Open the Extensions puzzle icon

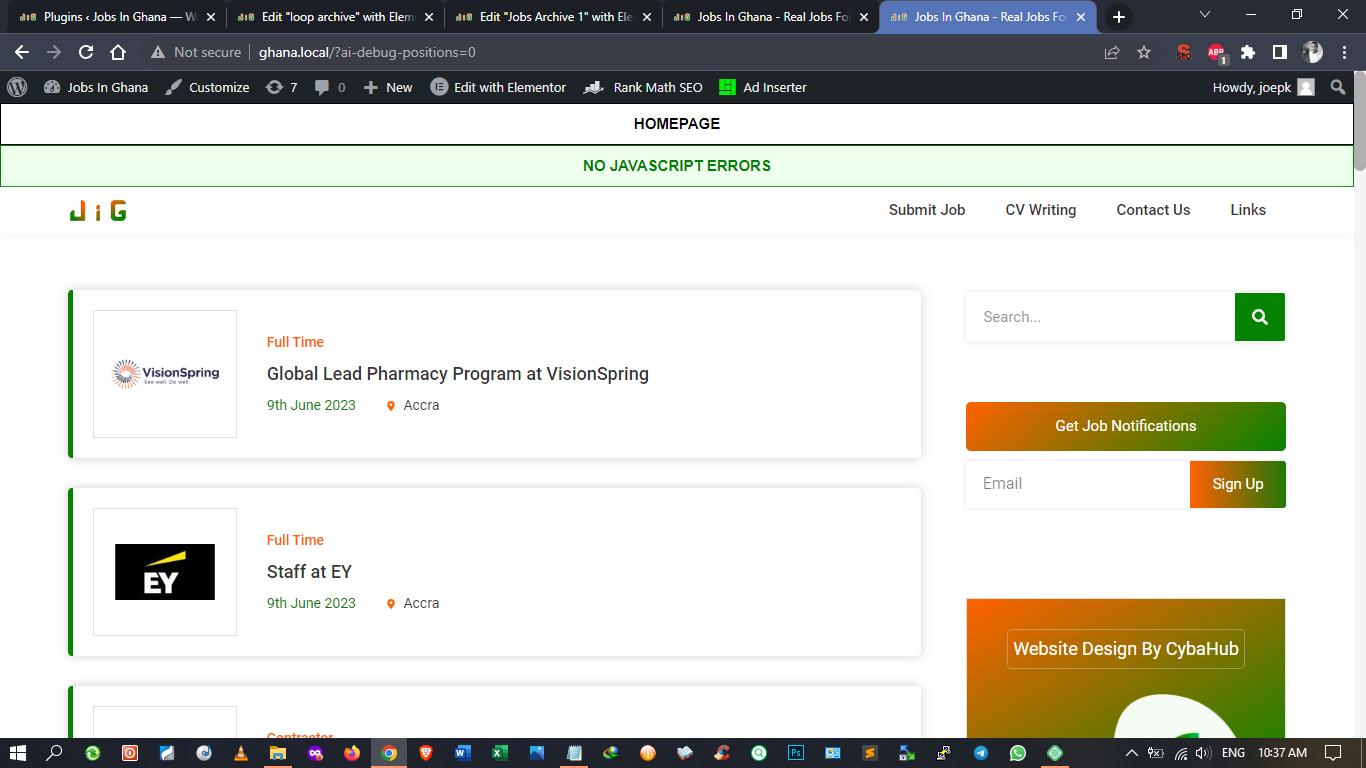click(x=1248, y=52)
